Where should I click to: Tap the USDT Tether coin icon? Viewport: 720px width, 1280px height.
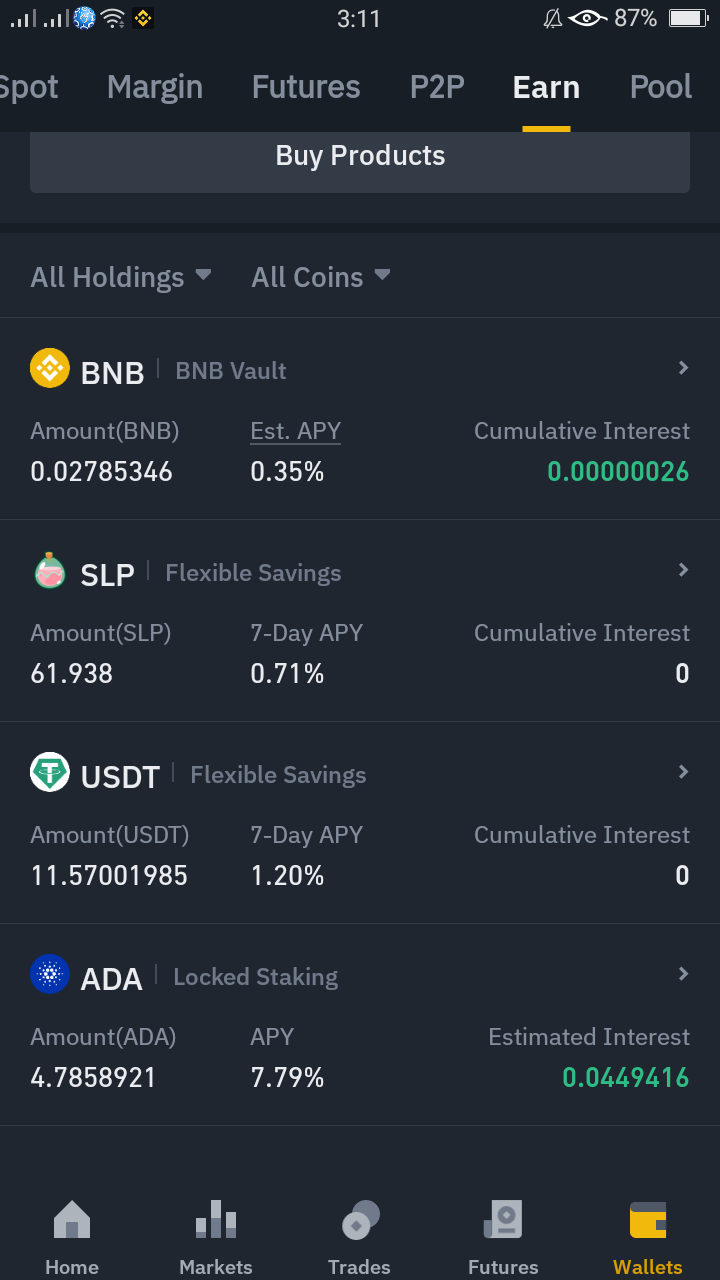tap(50, 772)
